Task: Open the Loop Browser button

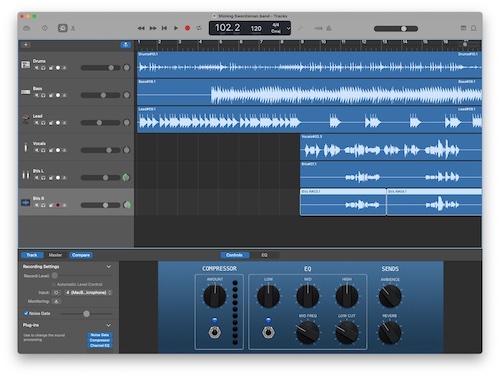Action: tap(473, 28)
